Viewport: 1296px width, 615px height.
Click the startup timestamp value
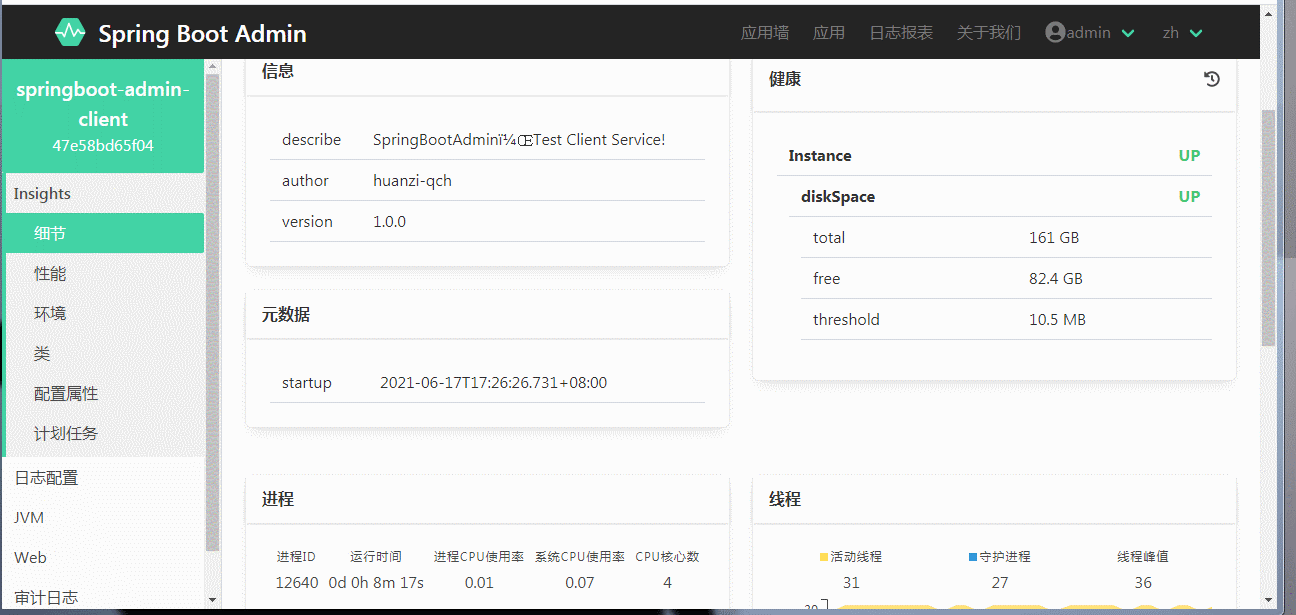pos(493,382)
